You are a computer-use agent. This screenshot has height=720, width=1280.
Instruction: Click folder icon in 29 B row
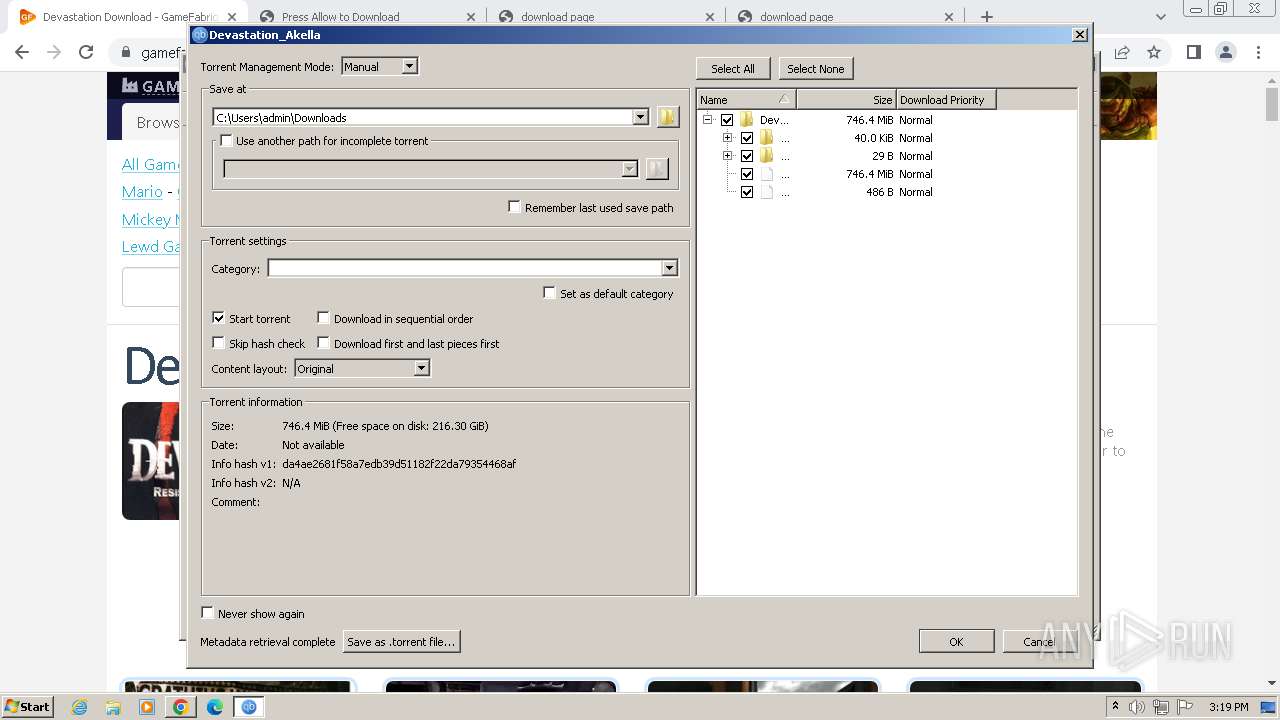pos(766,156)
